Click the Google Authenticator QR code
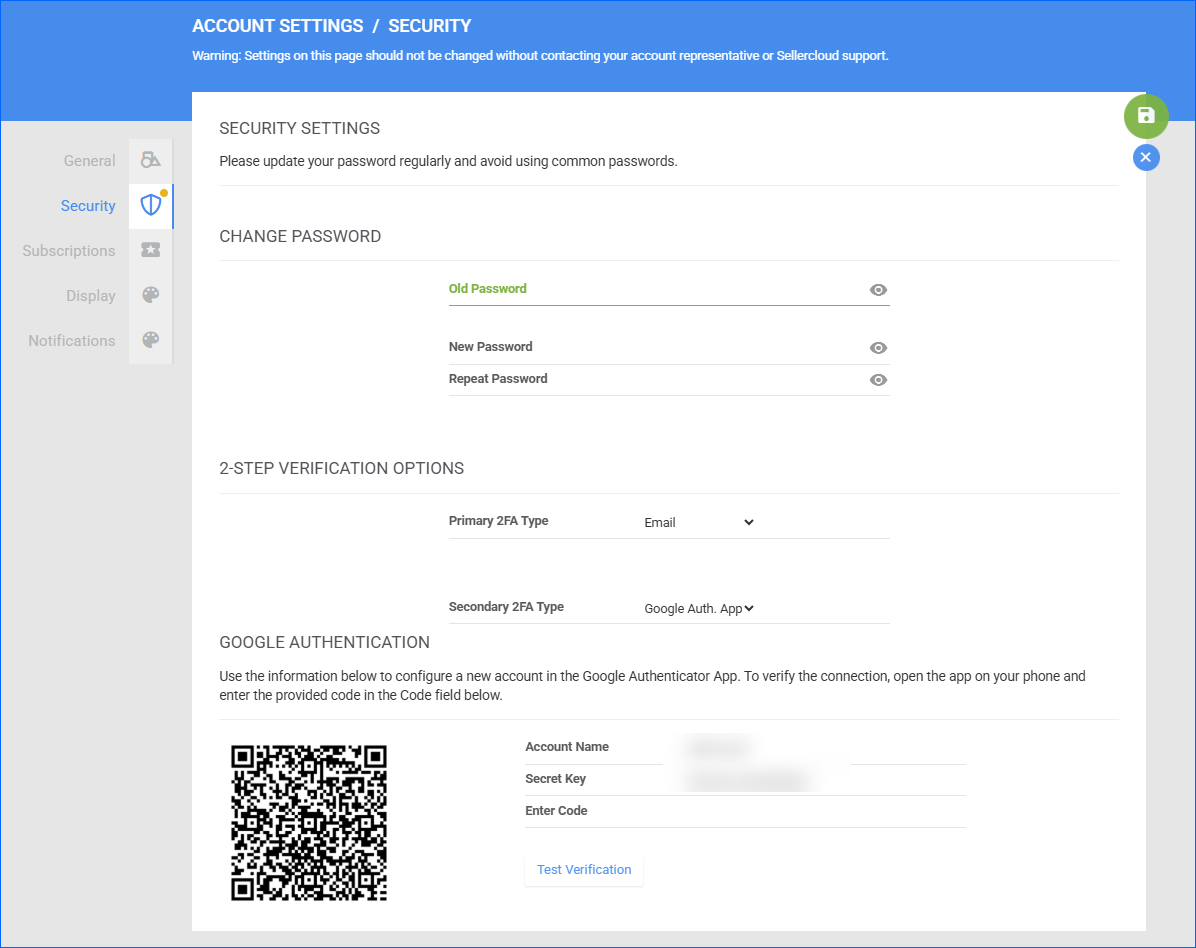 309,822
